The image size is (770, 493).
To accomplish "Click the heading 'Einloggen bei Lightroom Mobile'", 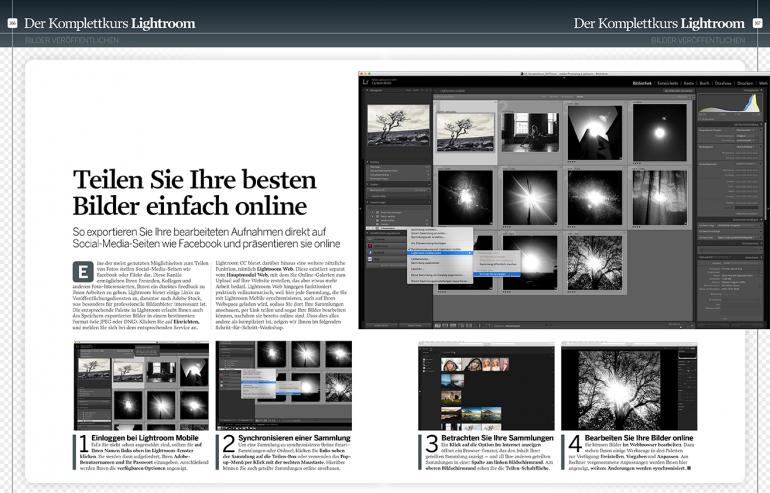I will (145, 438).
